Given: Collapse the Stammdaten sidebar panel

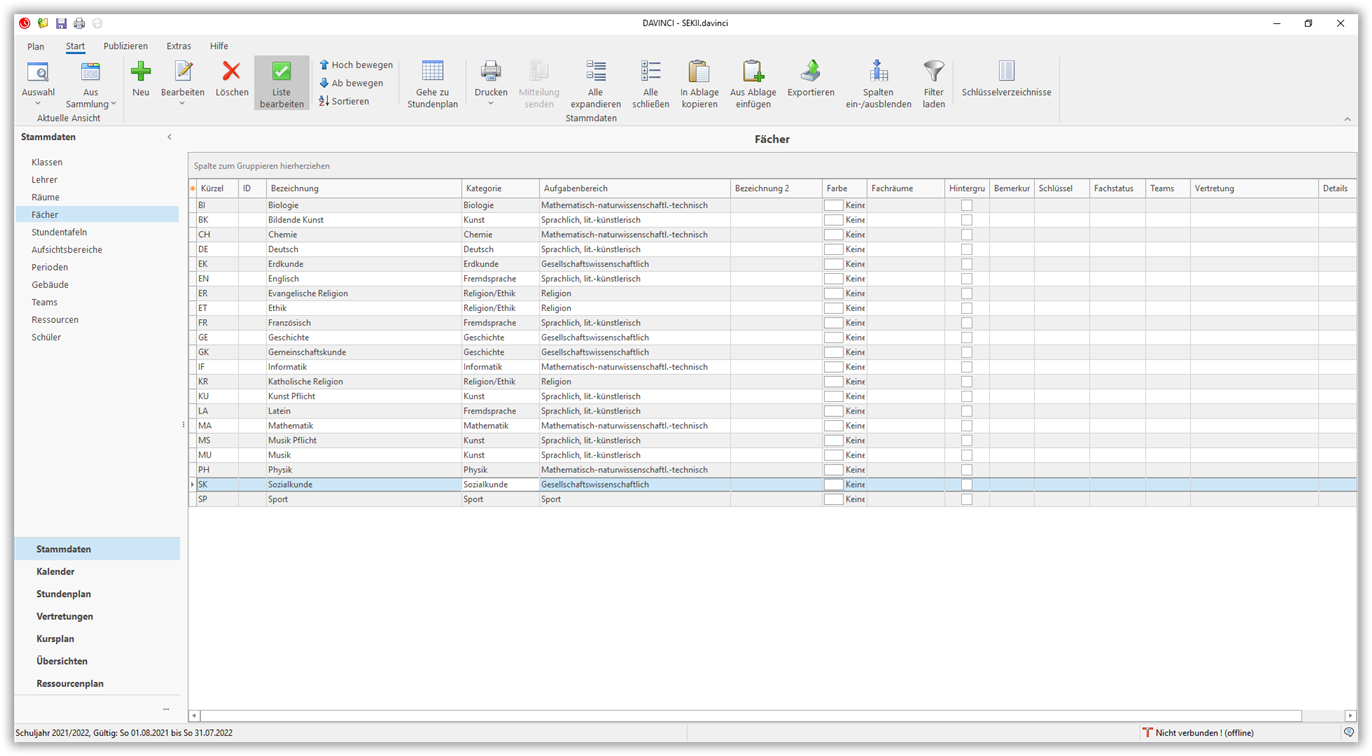Looking at the screenshot, I should tap(169, 137).
